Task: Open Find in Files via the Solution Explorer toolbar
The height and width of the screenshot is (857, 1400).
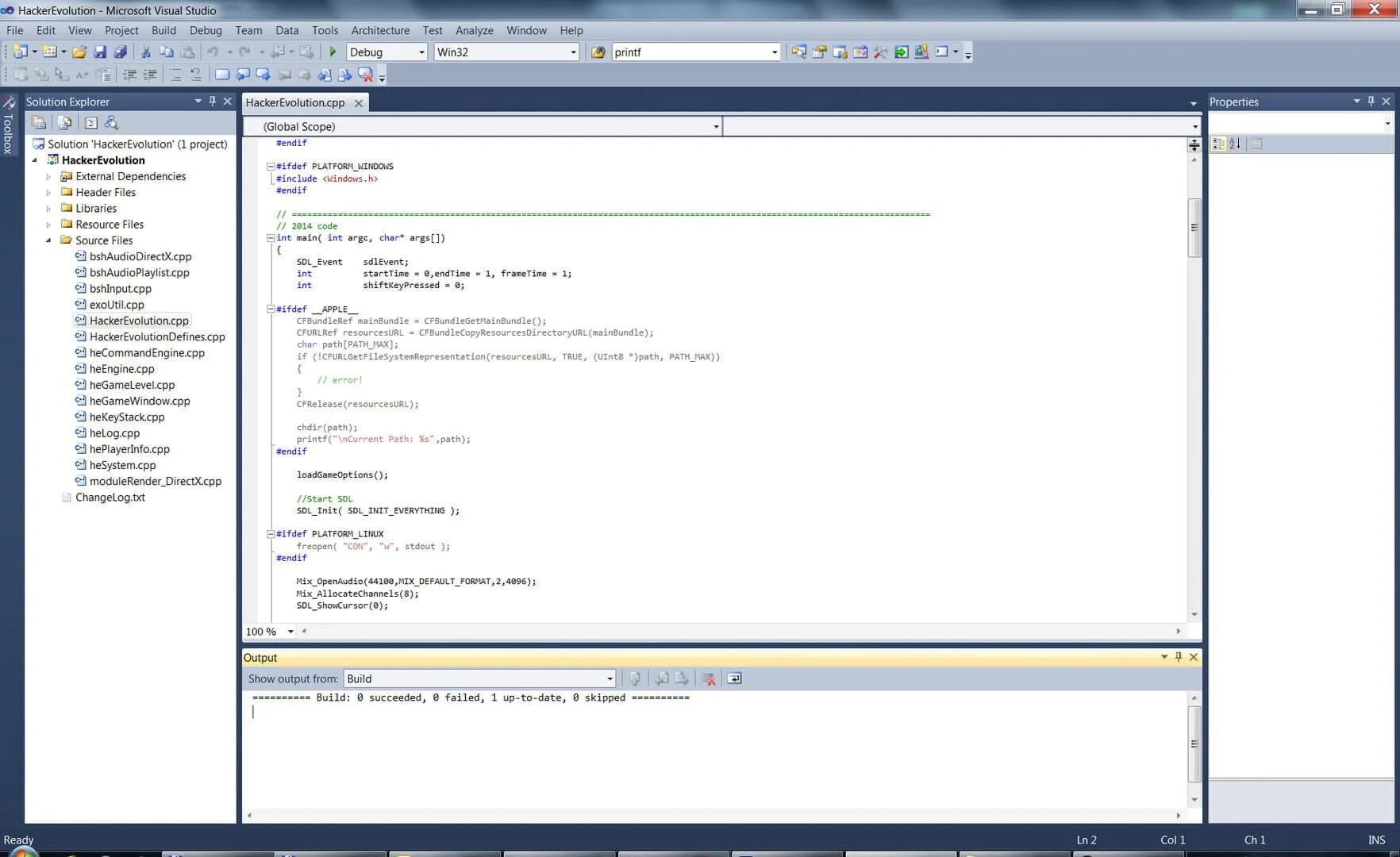Action: [x=111, y=122]
